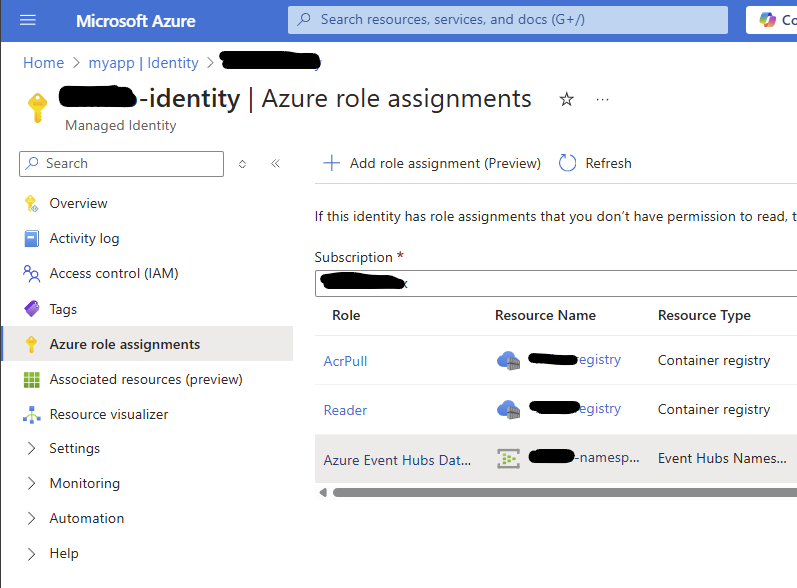
Task: Expand the Automation section
Action: pyautogui.click(x=32, y=518)
